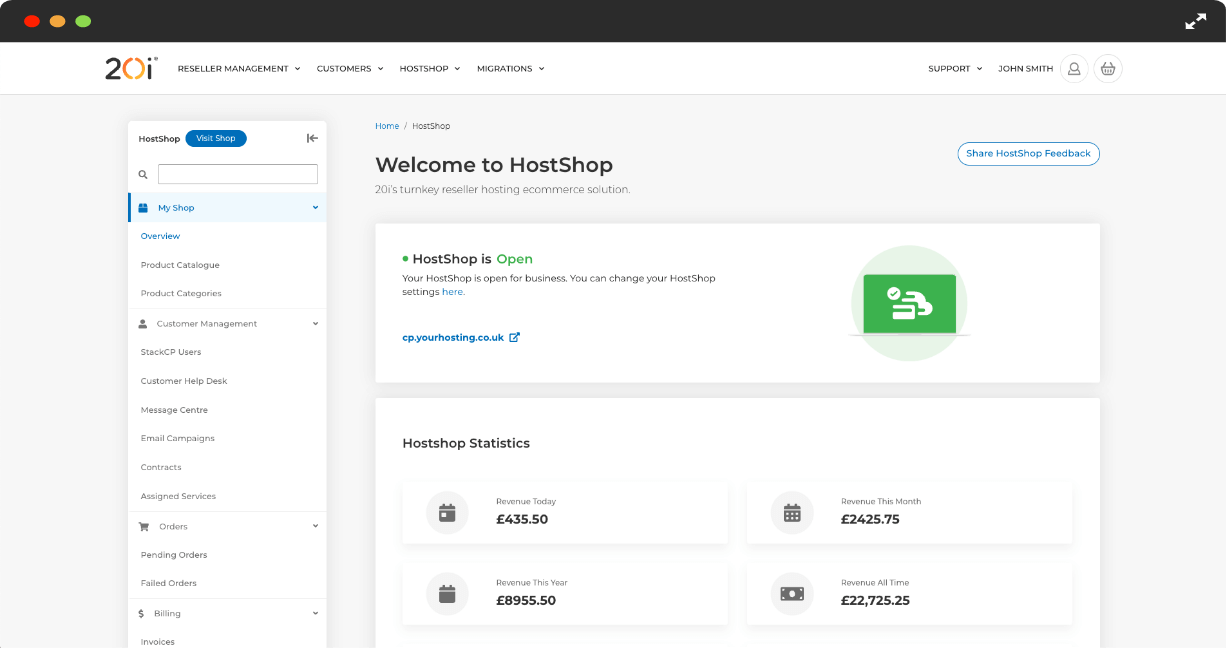
Task: Go to Home via breadcrumb
Action: pyautogui.click(x=387, y=126)
